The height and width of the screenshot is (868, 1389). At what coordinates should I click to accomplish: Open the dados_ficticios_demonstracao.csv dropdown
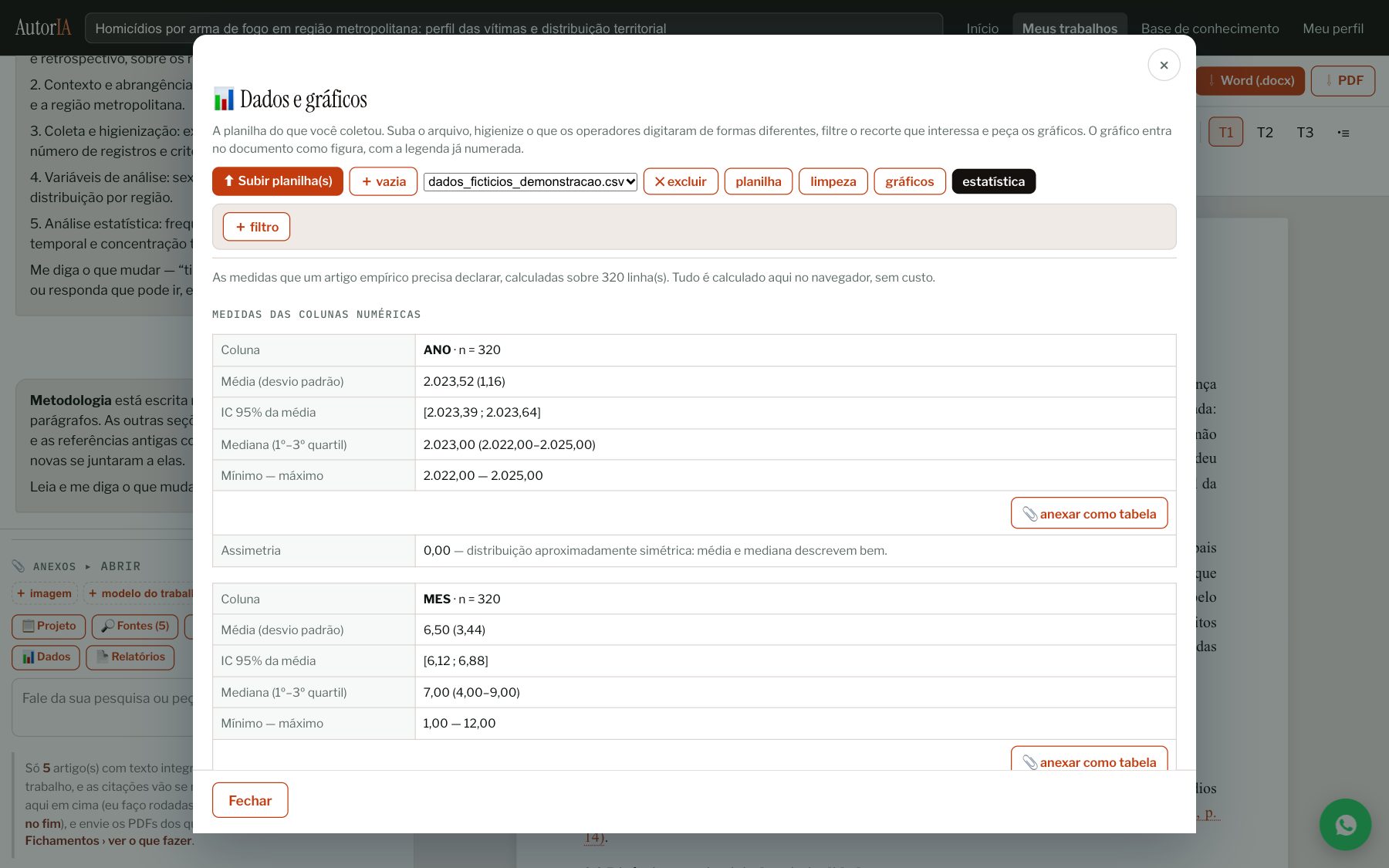[x=530, y=181]
